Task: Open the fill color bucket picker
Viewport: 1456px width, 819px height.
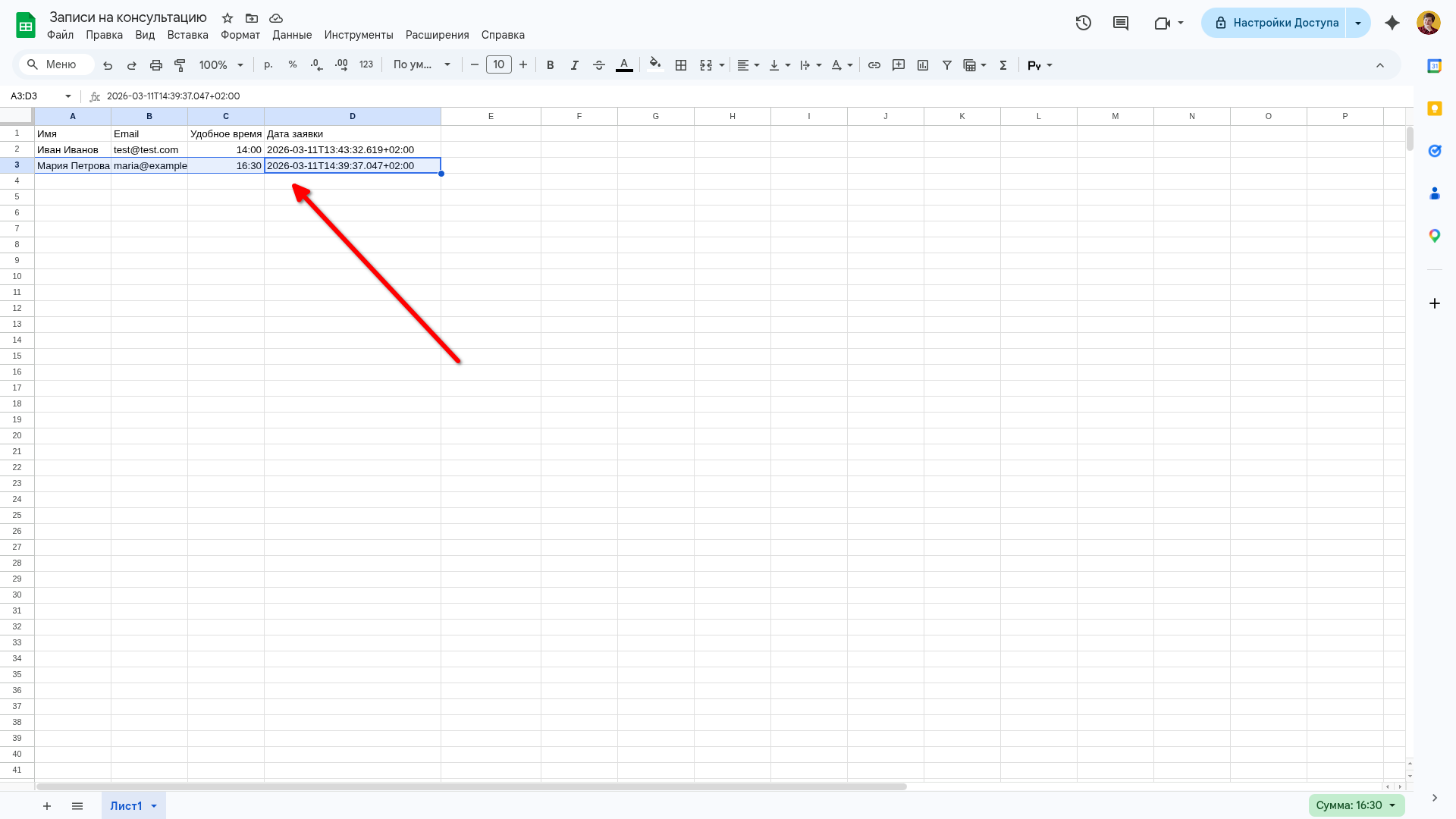Action: (655, 65)
